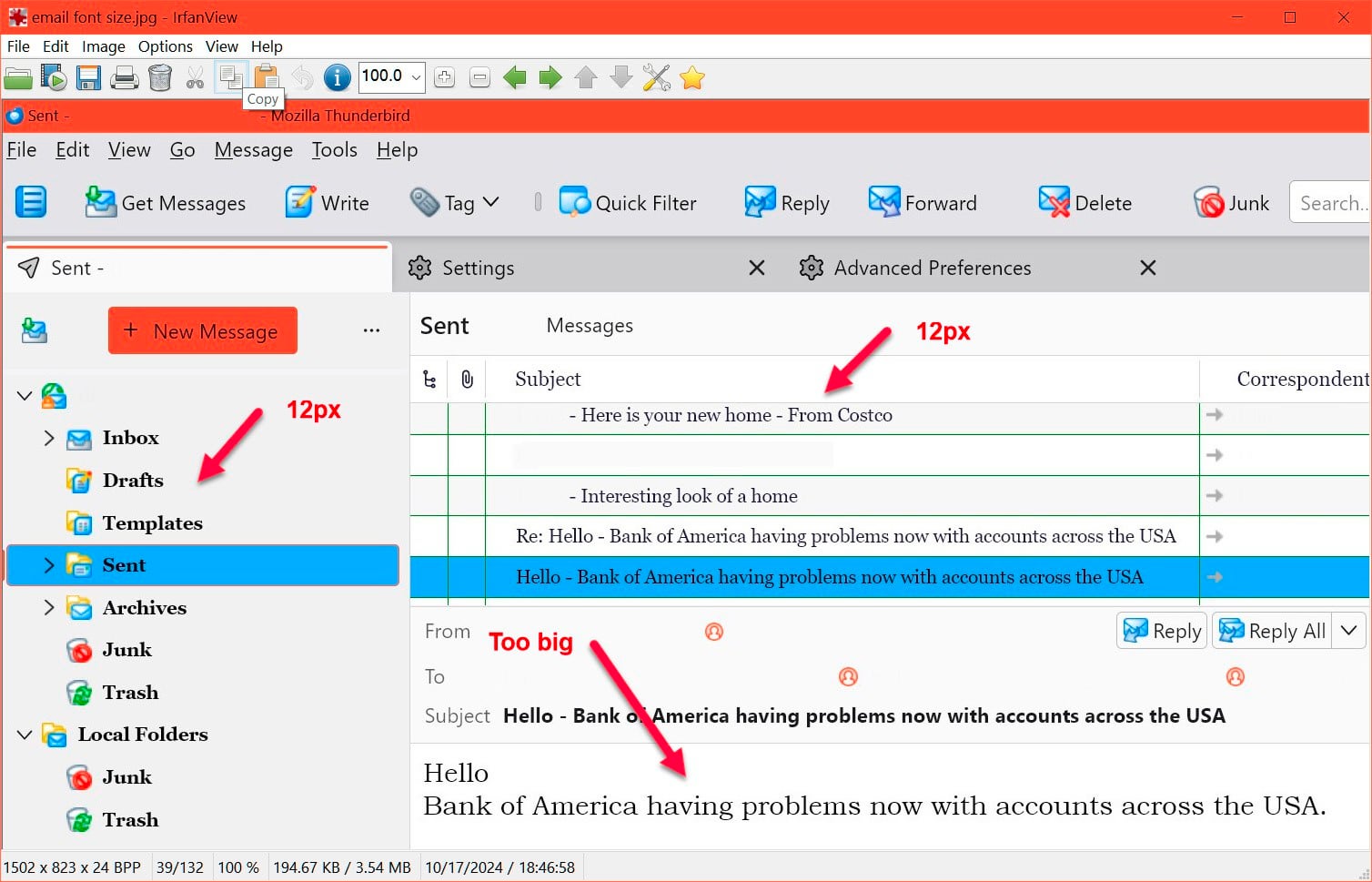Start the IrfanView slideshow icon
The height and width of the screenshot is (882, 1372).
pyautogui.click(x=54, y=78)
